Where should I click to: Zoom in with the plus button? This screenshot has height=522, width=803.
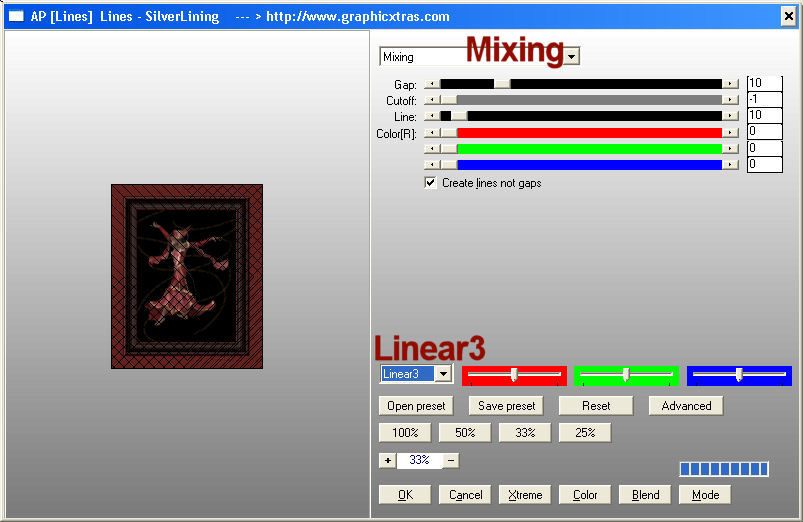point(388,461)
